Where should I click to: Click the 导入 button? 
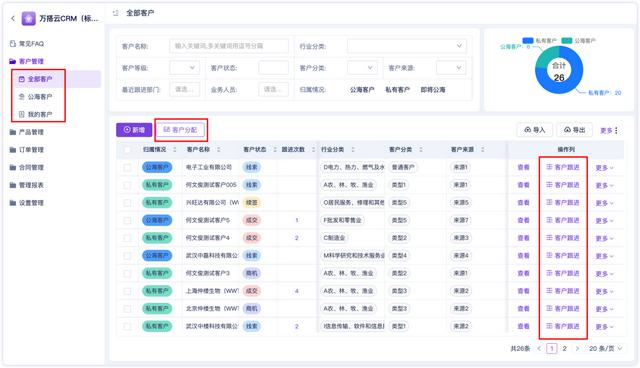tap(535, 130)
